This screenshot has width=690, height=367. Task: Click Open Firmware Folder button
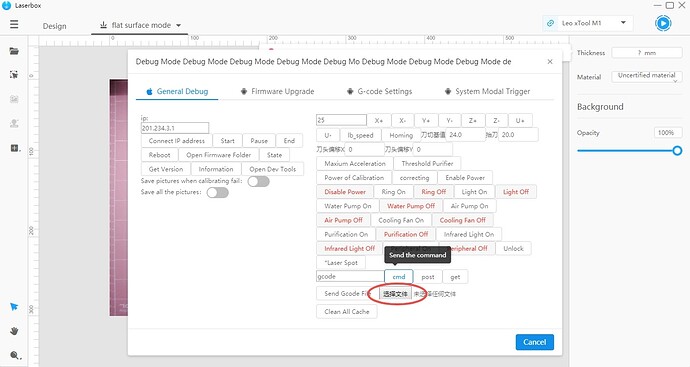point(218,155)
